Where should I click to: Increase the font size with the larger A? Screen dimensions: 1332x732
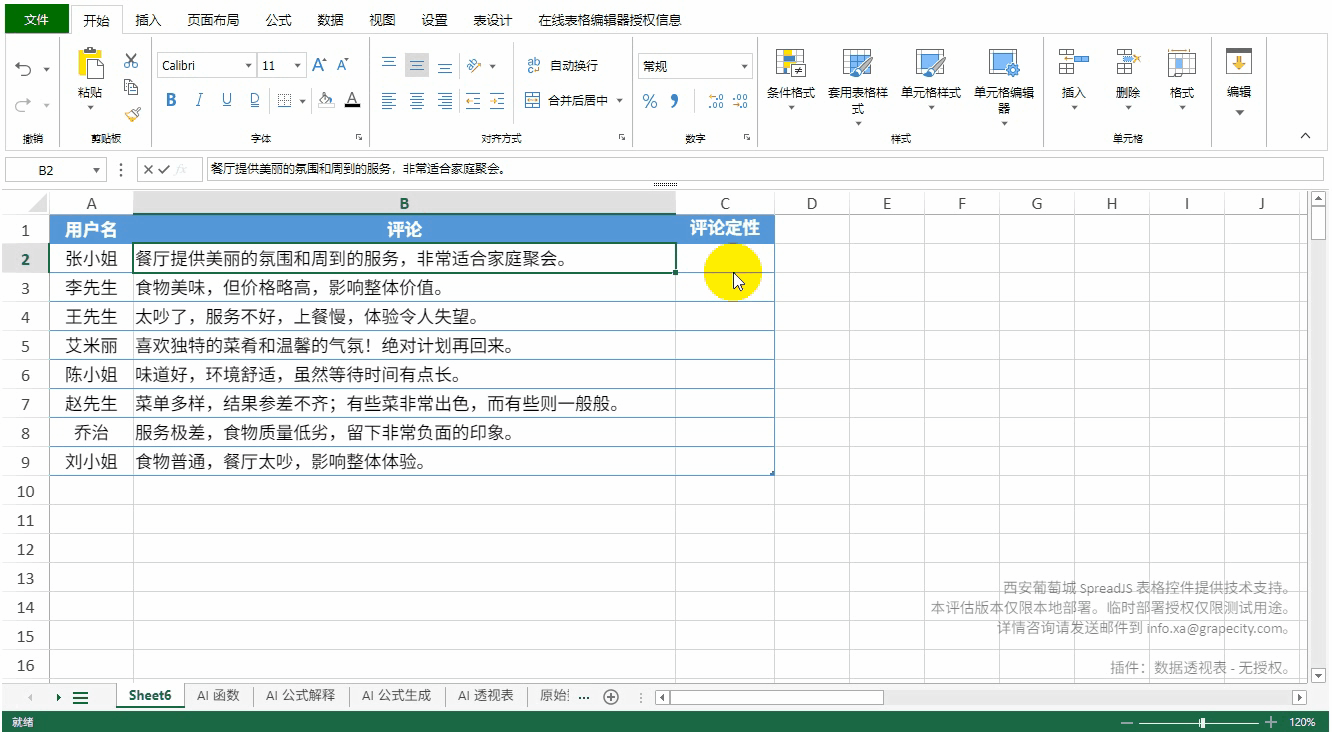click(319, 65)
